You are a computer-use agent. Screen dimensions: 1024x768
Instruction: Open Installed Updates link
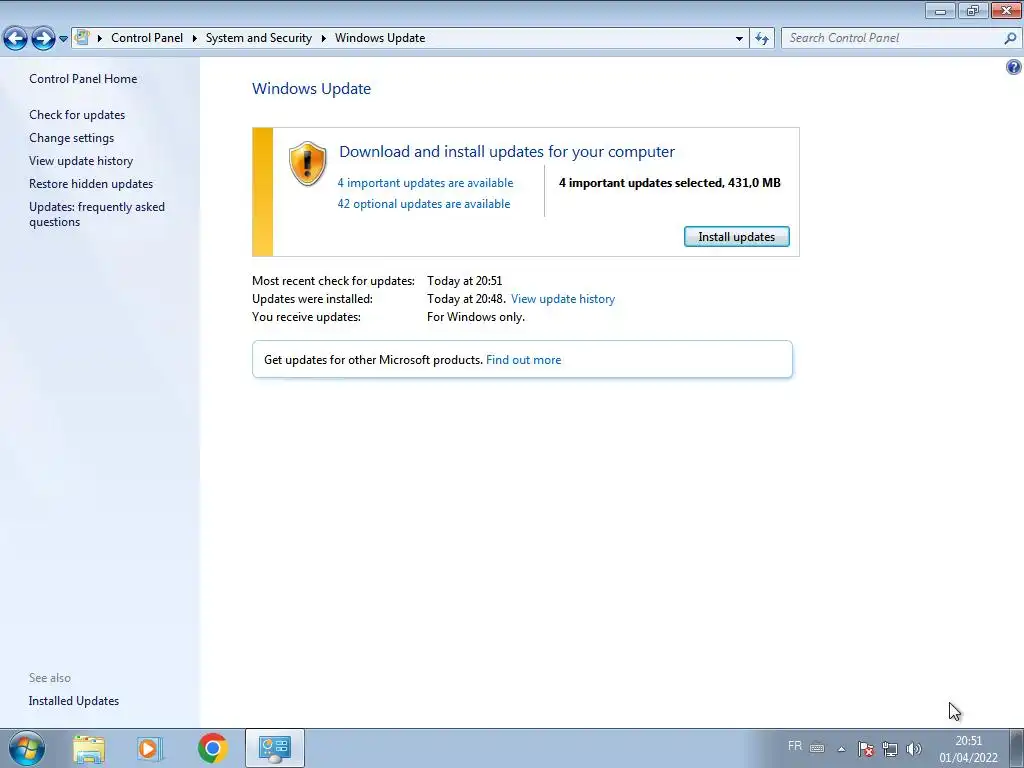[x=74, y=701]
